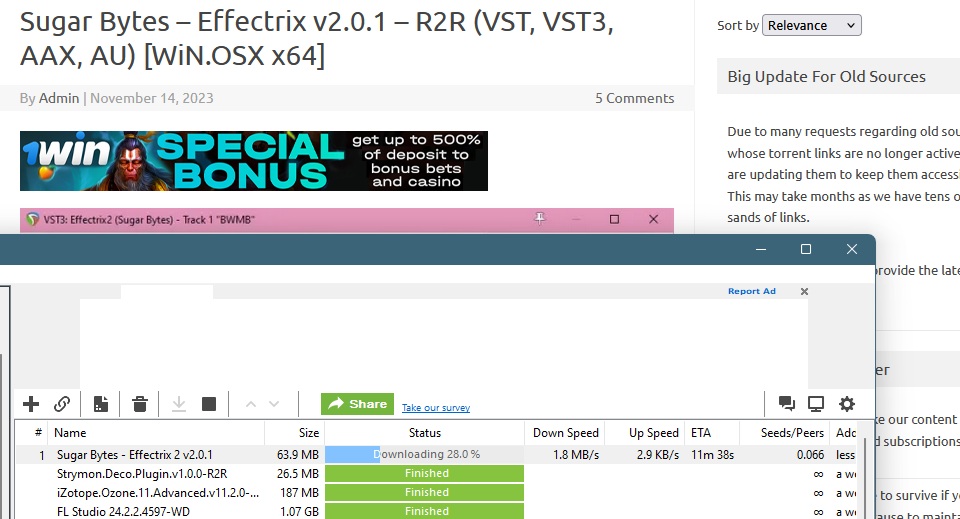Image resolution: width=960 pixels, height=519 pixels.
Task: Click the 1.07 GB size cell
Action: (x=299, y=512)
